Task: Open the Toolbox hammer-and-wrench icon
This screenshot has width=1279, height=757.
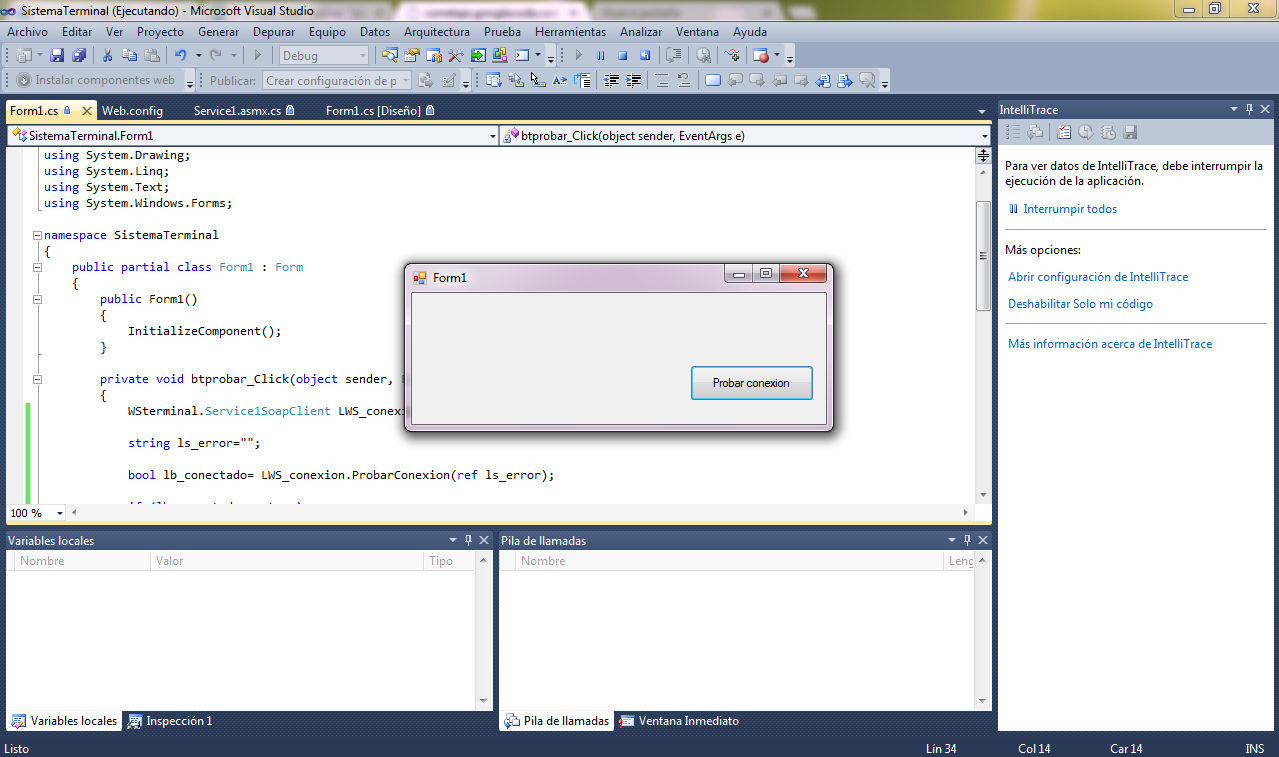Action: (456, 56)
